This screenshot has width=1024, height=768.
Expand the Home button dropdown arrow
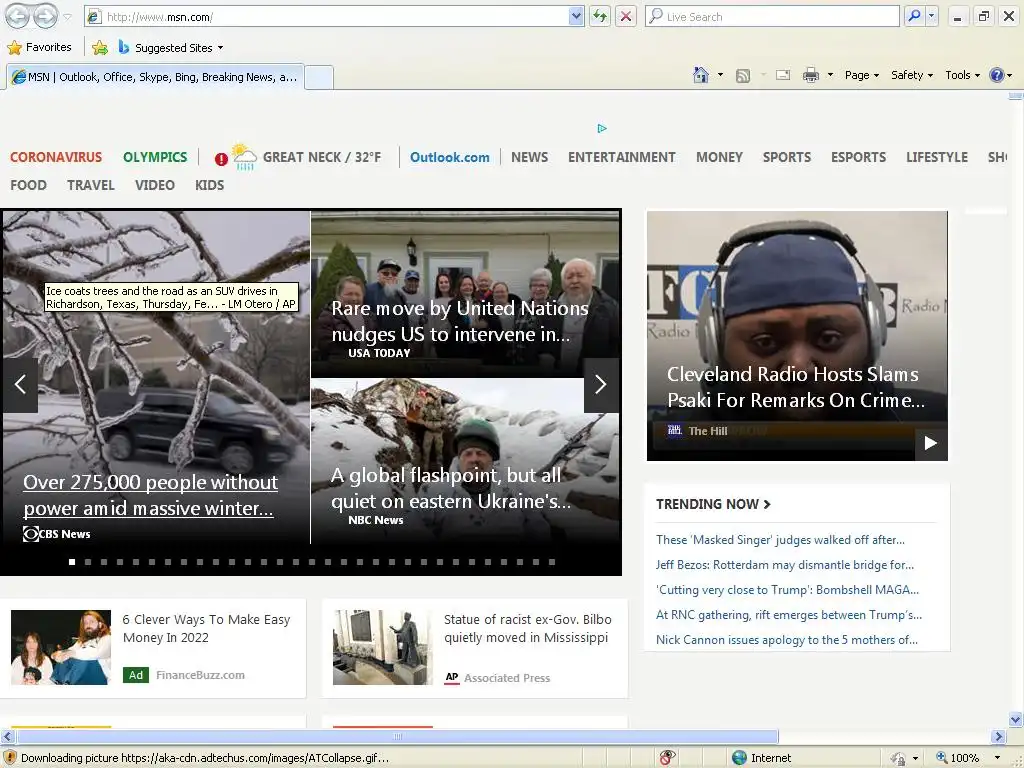(x=720, y=75)
